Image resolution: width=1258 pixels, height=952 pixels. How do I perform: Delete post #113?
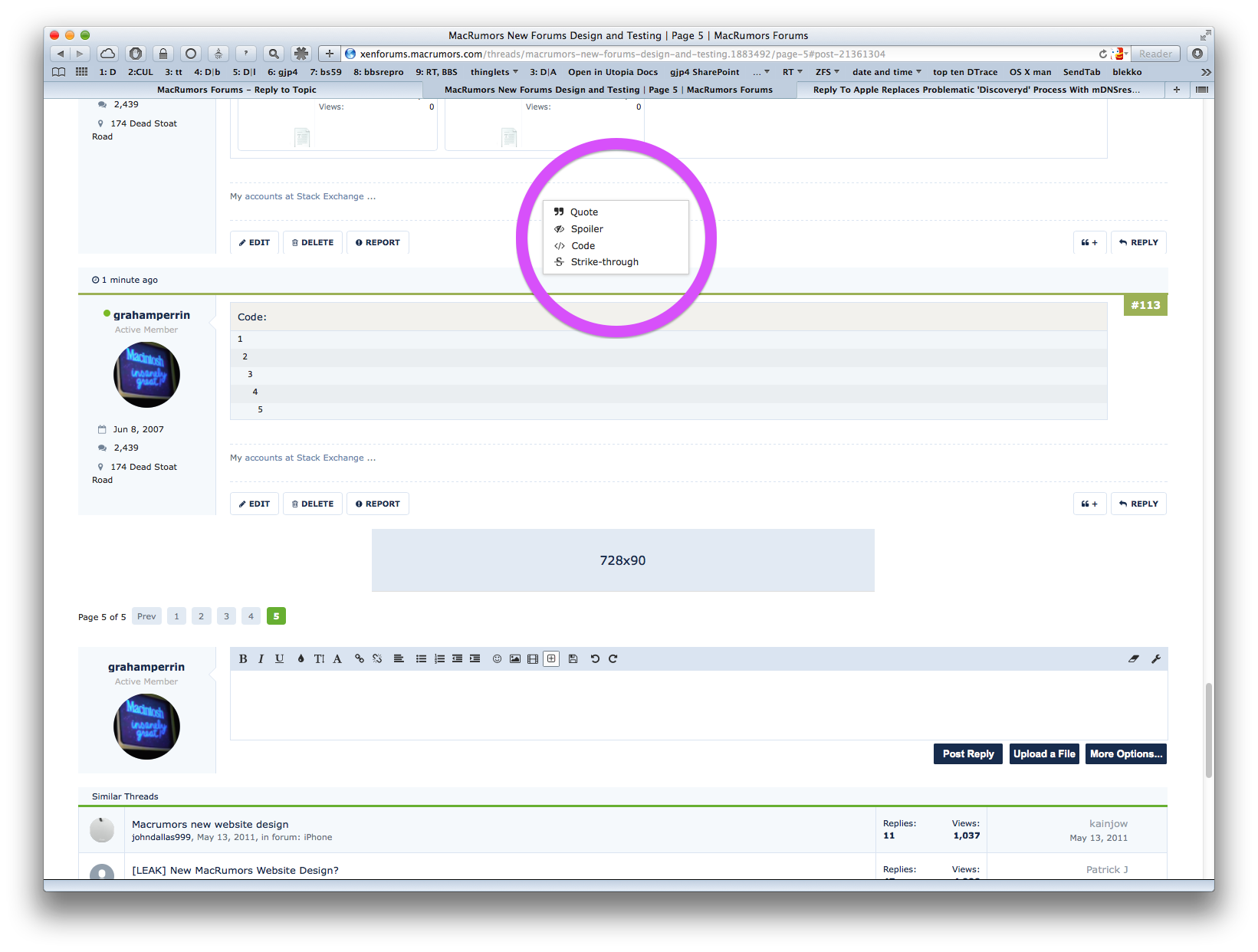tap(313, 504)
